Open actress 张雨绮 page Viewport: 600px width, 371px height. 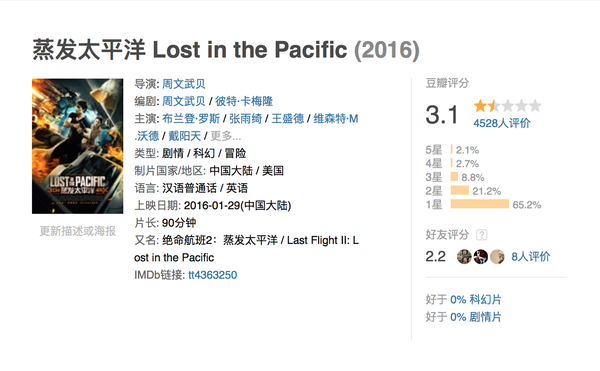click(245, 119)
